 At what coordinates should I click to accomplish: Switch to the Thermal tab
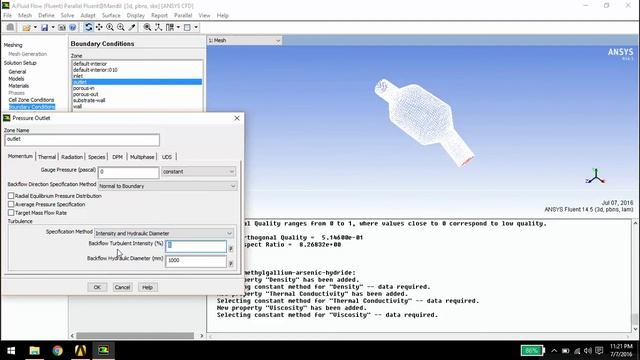click(47, 157)
